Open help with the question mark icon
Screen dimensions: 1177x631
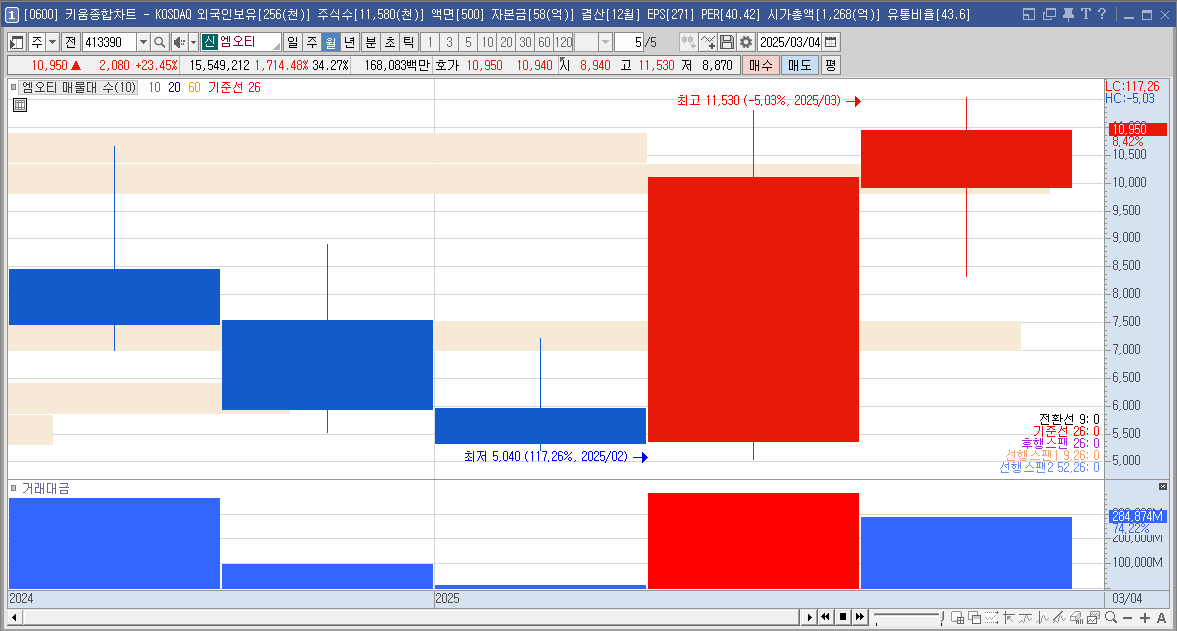[x=1102, y=14]
